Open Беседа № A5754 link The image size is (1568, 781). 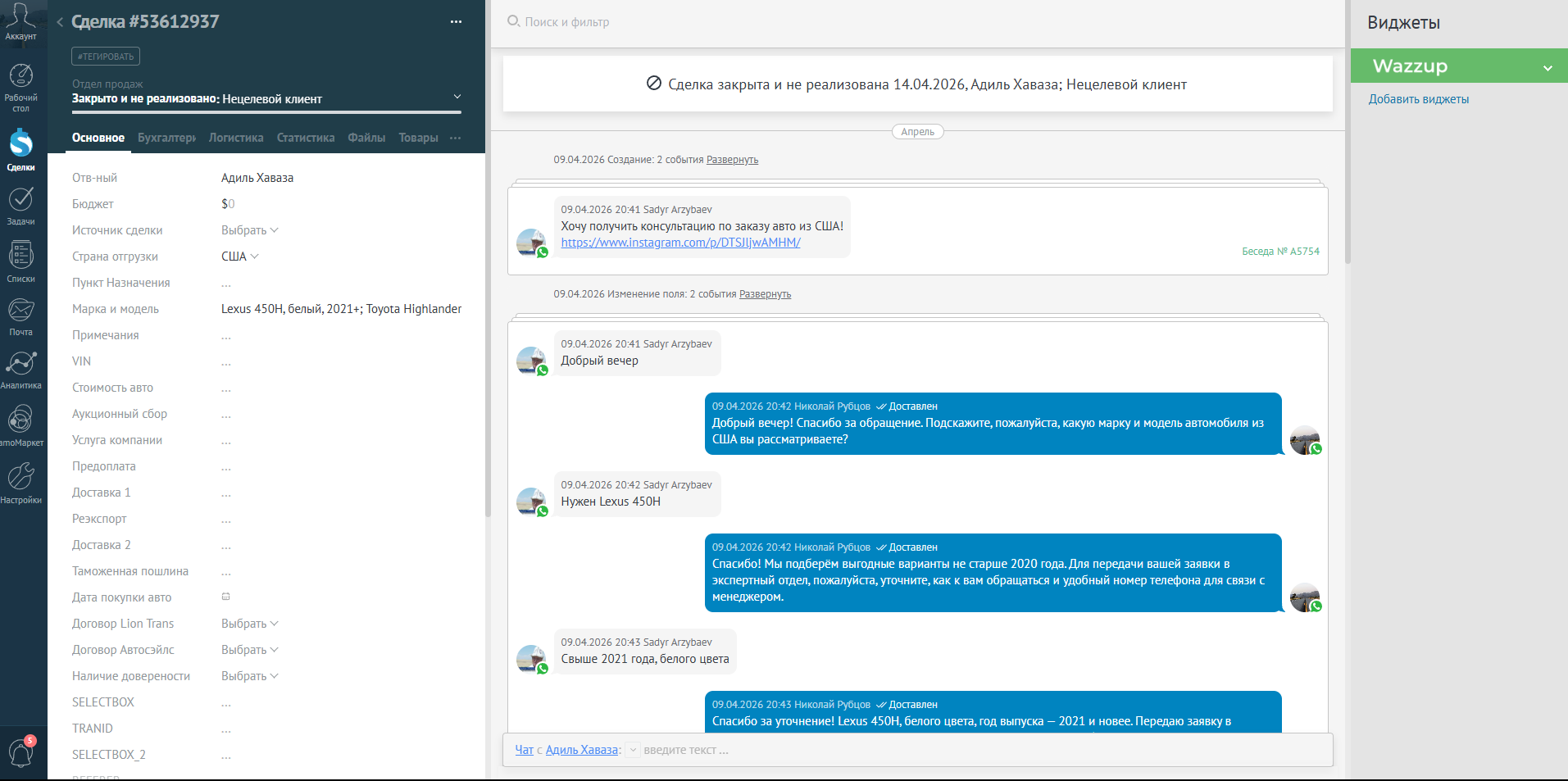tap(1280, 252)
